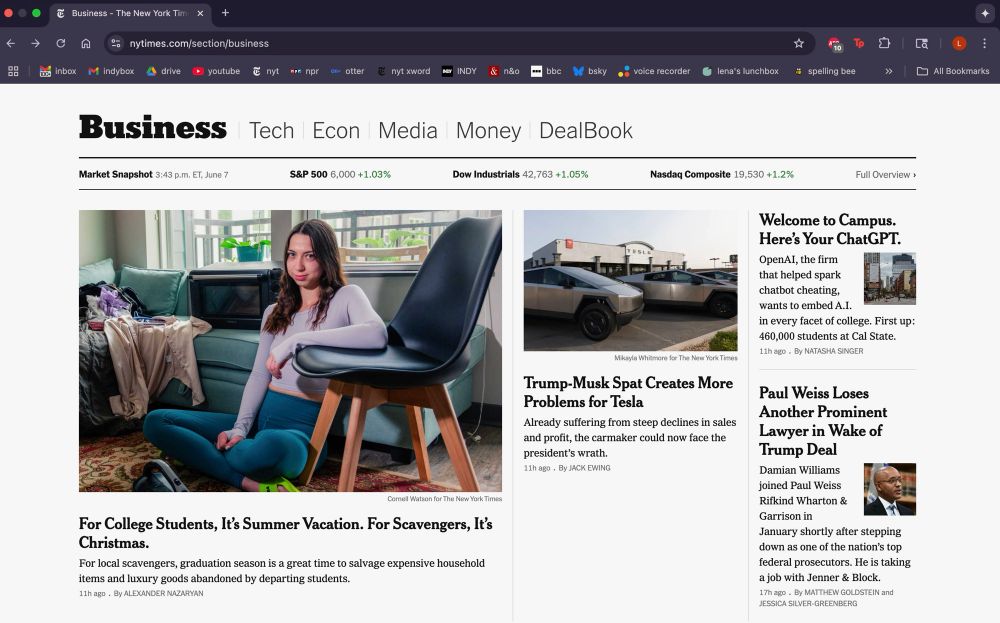
Task: Open the Damian Williams portrait thumbnail
Action: coord(890,489)
